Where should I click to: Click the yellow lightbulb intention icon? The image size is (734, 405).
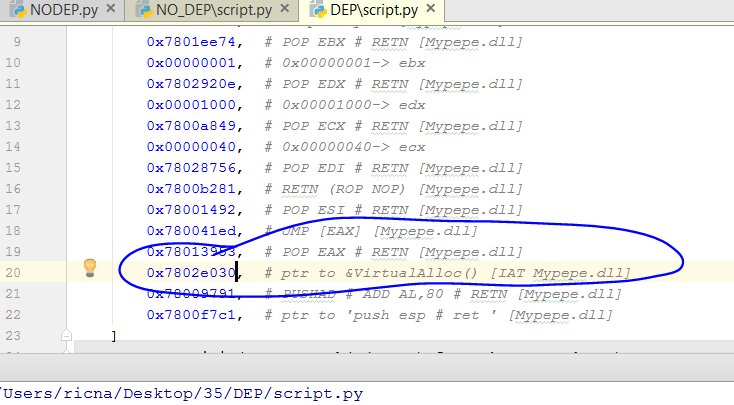89,267
